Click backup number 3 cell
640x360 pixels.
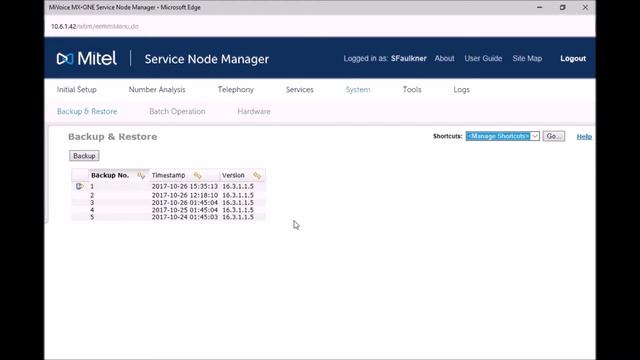[92, 202]
